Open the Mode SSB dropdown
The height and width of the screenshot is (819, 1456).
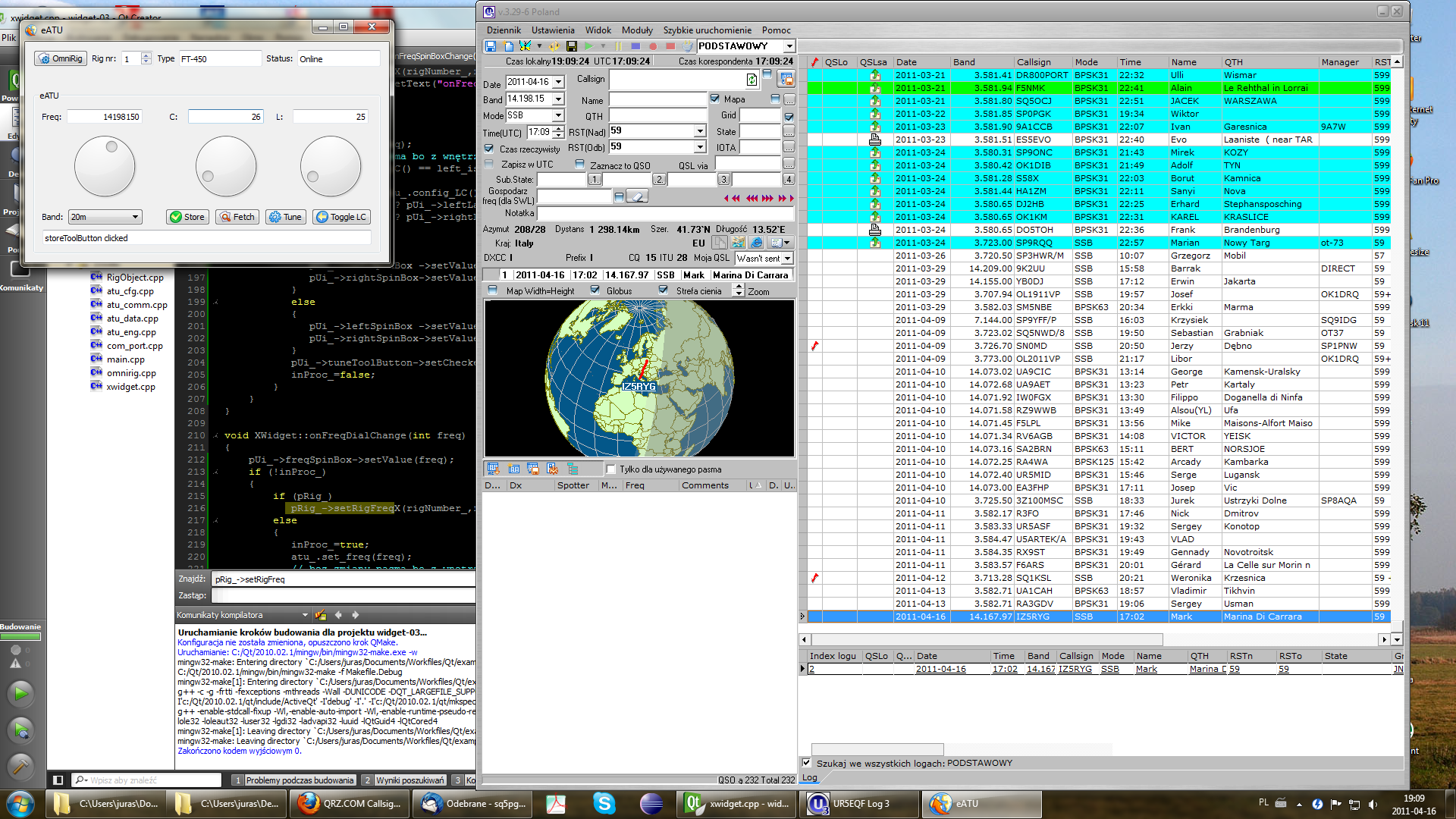tap(558, 115)
